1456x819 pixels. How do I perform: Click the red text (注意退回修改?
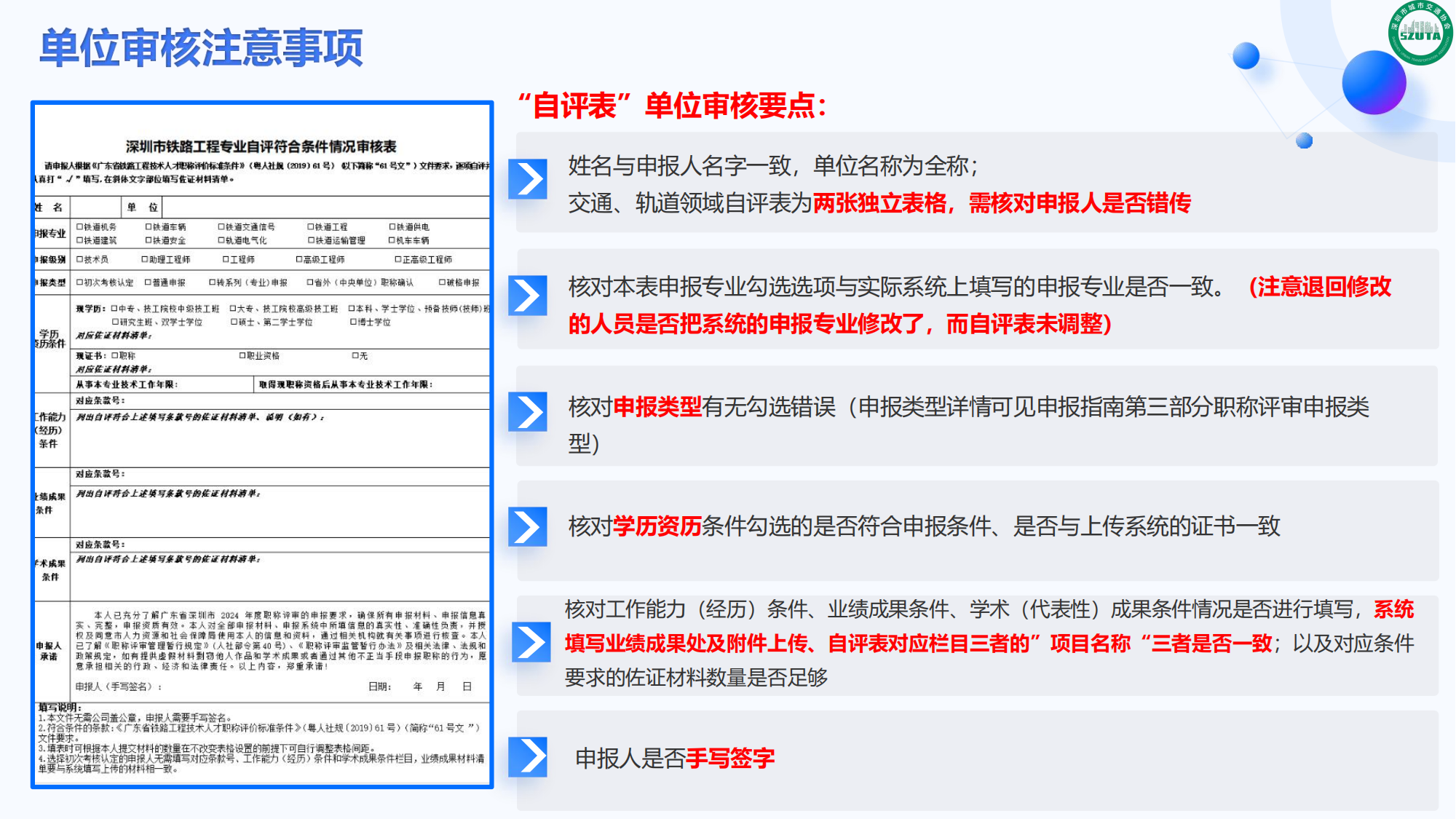tap(1320, 287)
